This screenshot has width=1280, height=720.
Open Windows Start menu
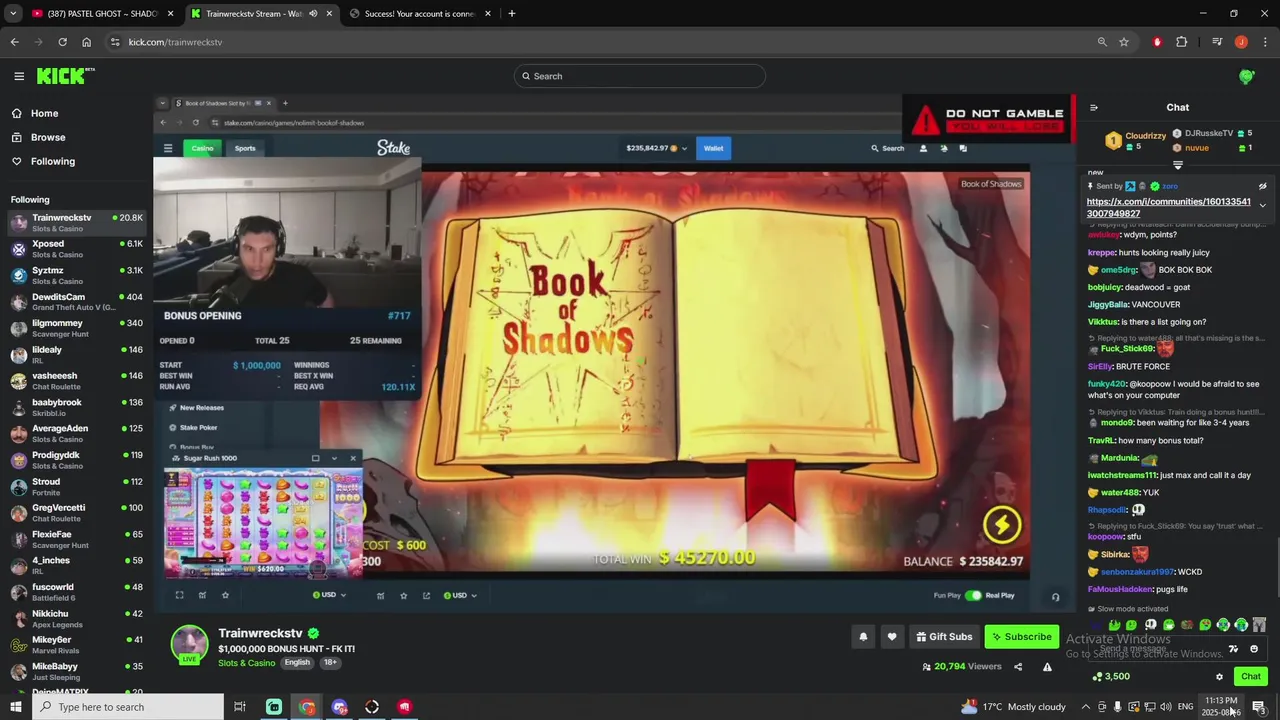[15, 707]
